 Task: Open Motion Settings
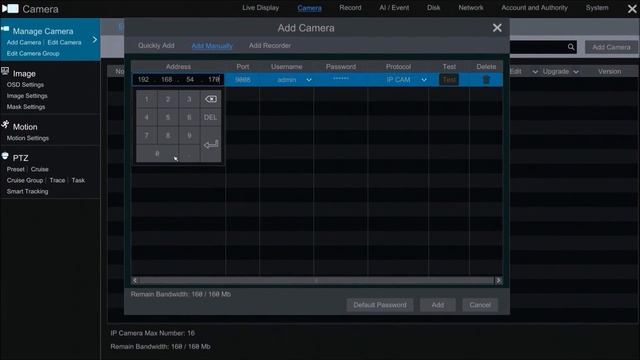coord(27,138)
